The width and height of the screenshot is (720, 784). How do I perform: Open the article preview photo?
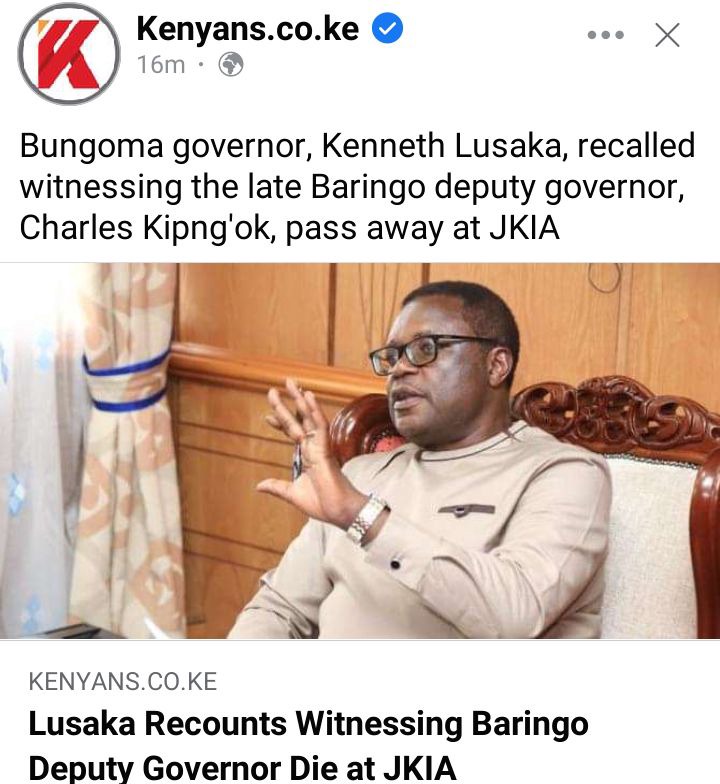pyautogui.click(x=360, y=450)
